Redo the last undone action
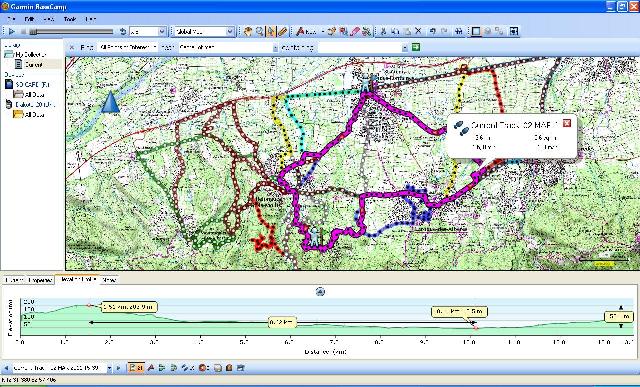 pyautogui.click(x=445, y=31)
